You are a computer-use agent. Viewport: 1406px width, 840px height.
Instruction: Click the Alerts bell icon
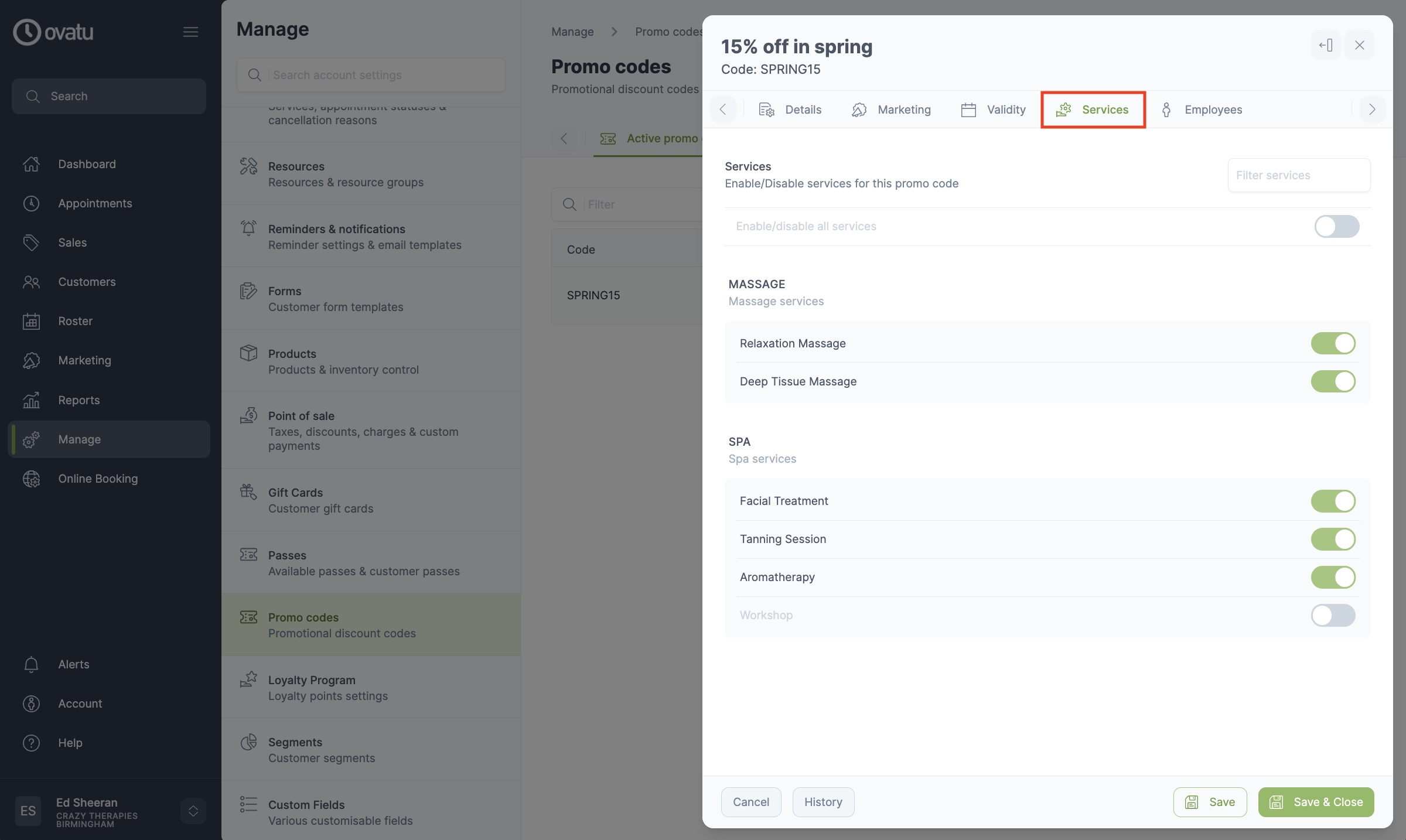[32, 664]
